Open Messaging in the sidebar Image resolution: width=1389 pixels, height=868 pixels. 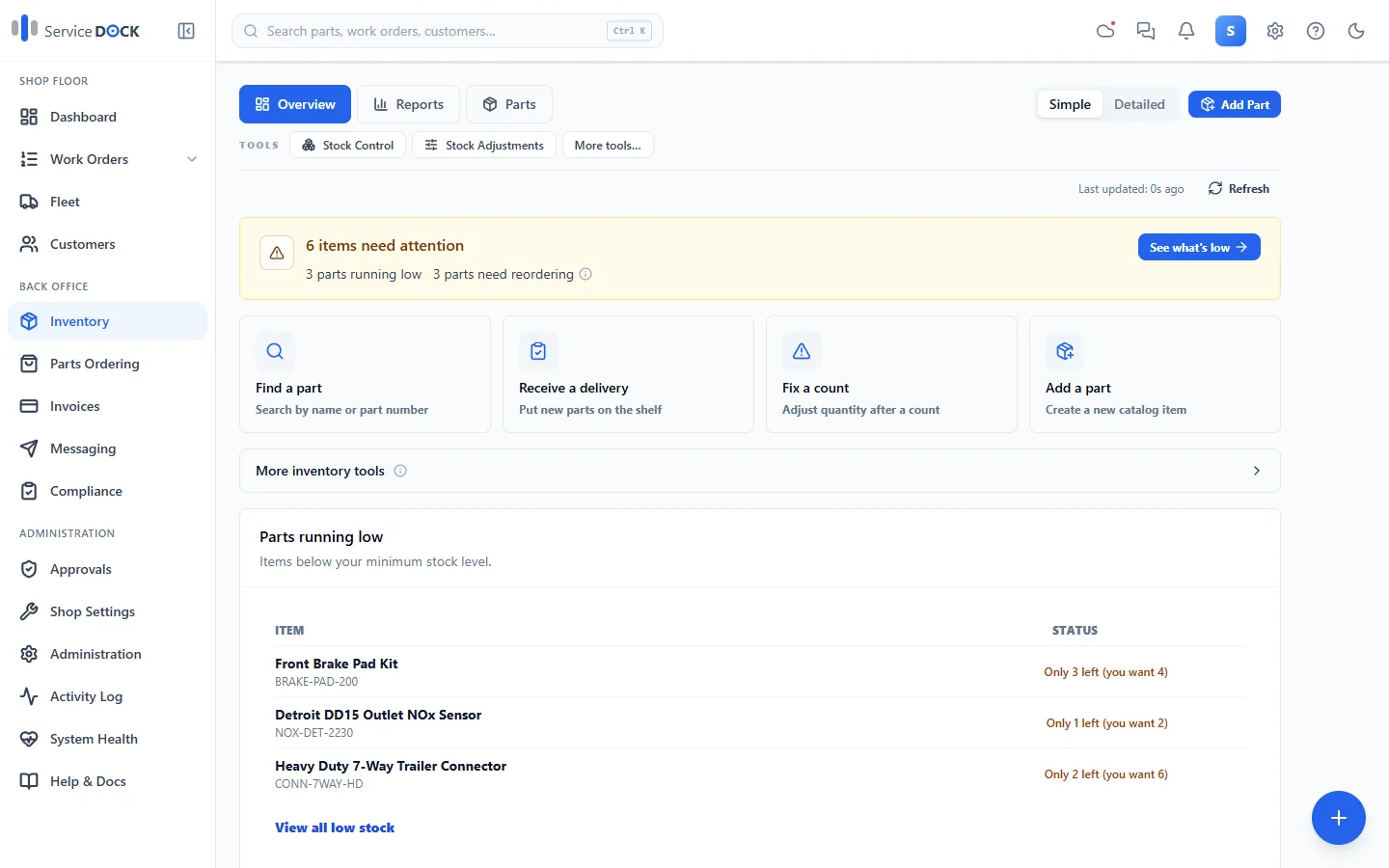[107, 448]
